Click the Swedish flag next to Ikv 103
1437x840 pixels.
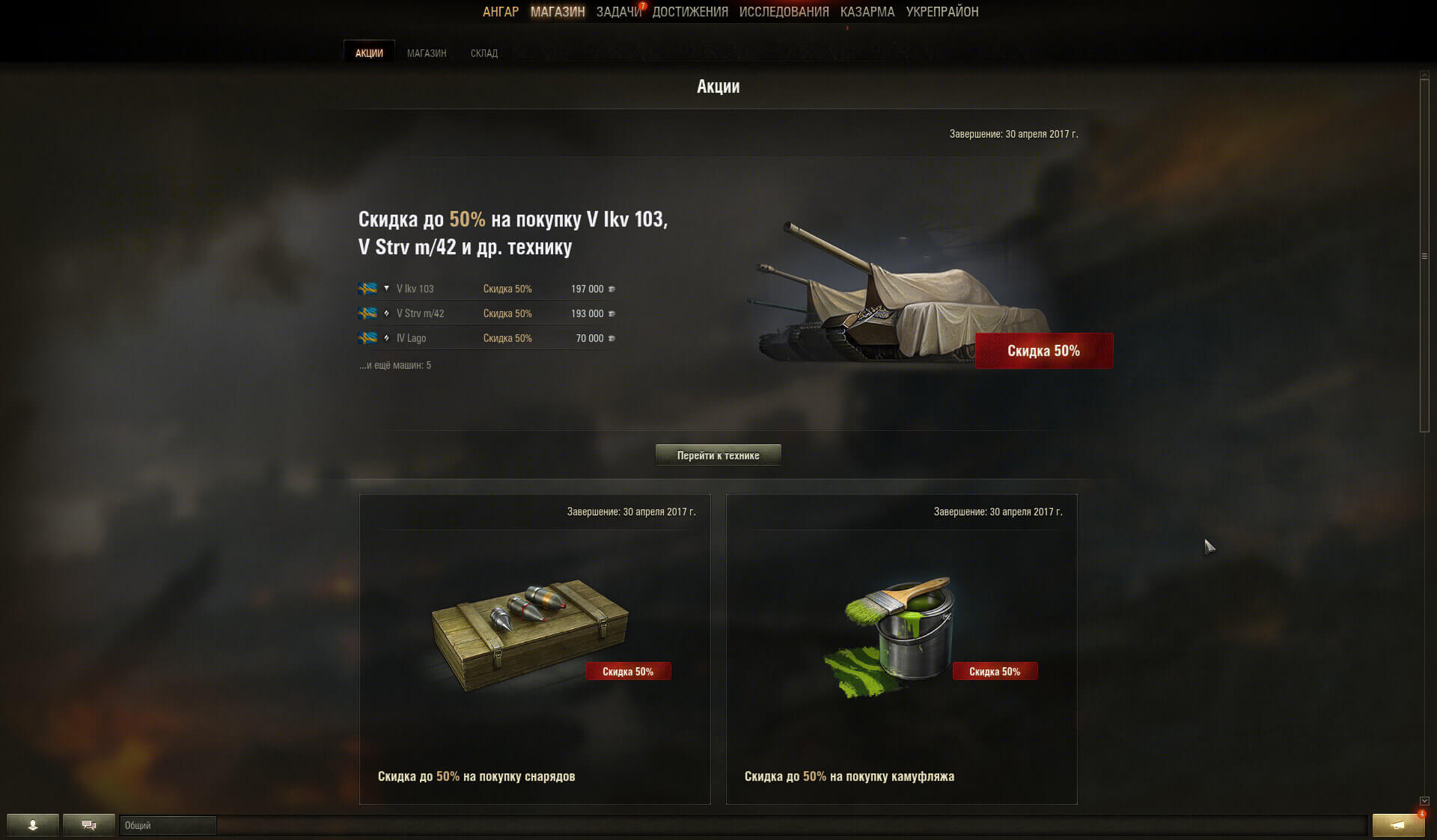367,289
